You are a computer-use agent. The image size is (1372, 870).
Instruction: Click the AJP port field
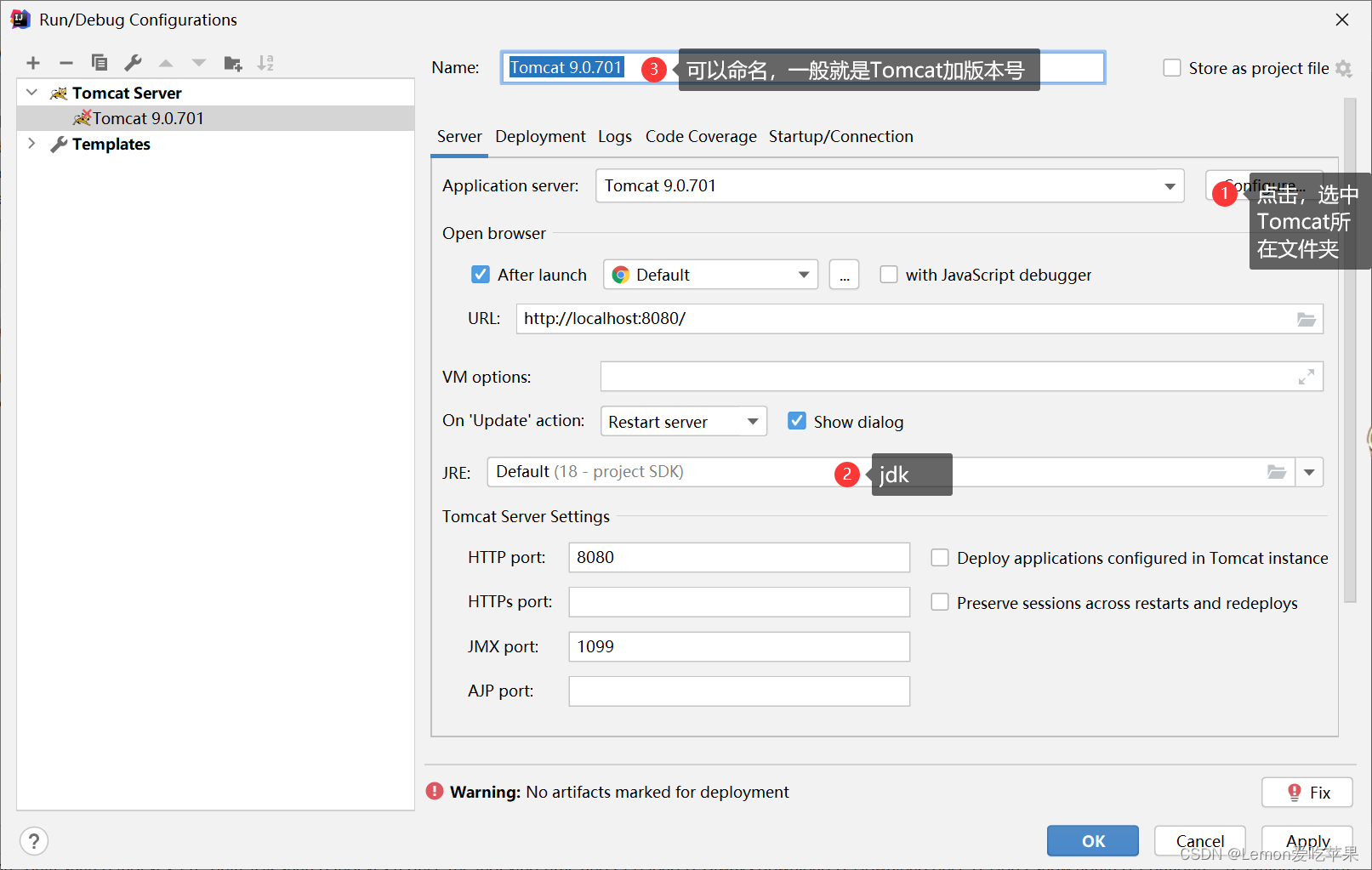[739, 691]
